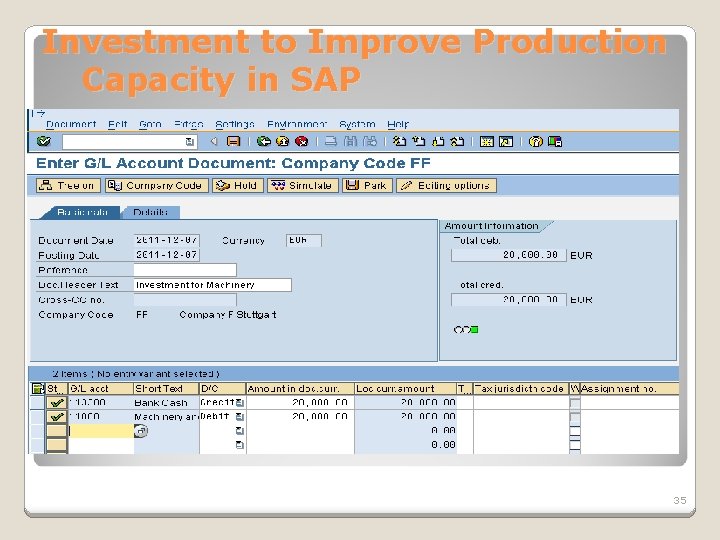This screenshot has height=540, width=720.
Task: Click the red Cancel icon
Action: point(301,141)
